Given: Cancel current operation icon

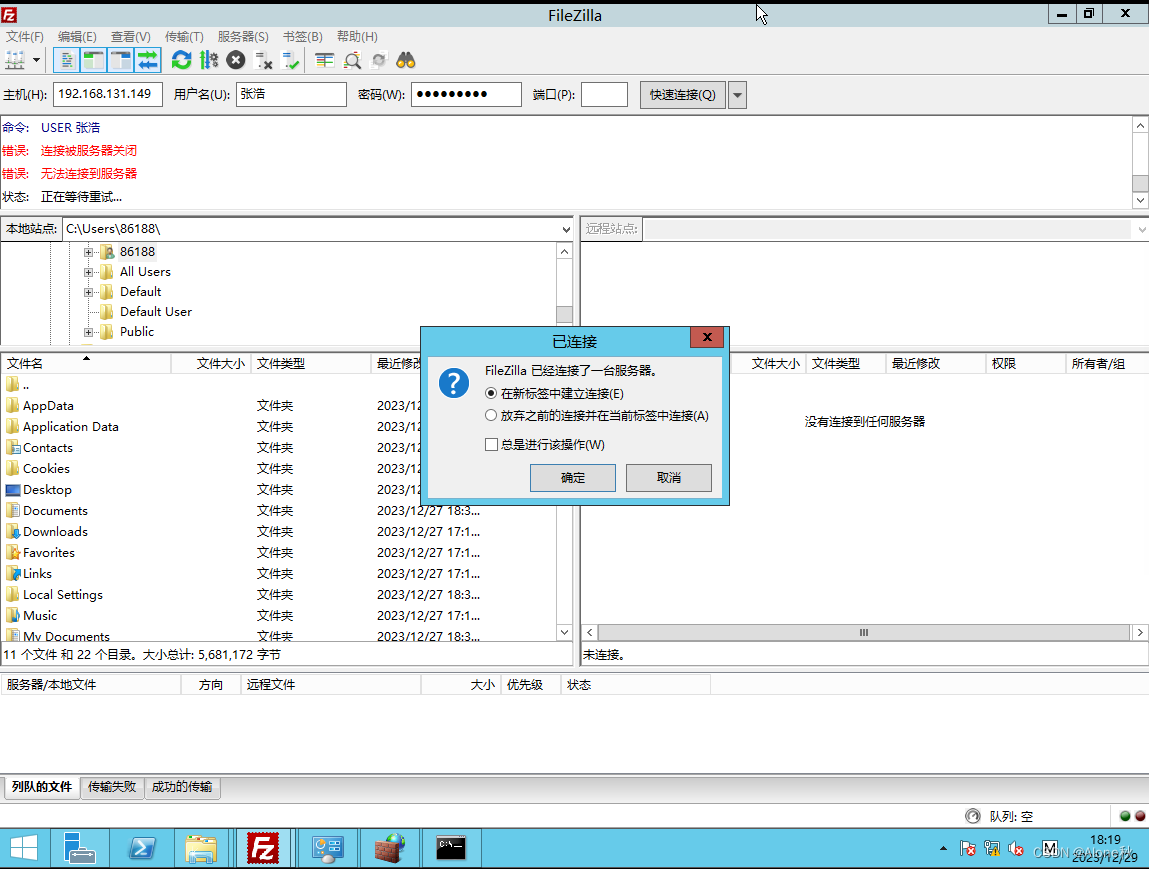Looking at the screenshot, I should [235, 60].
